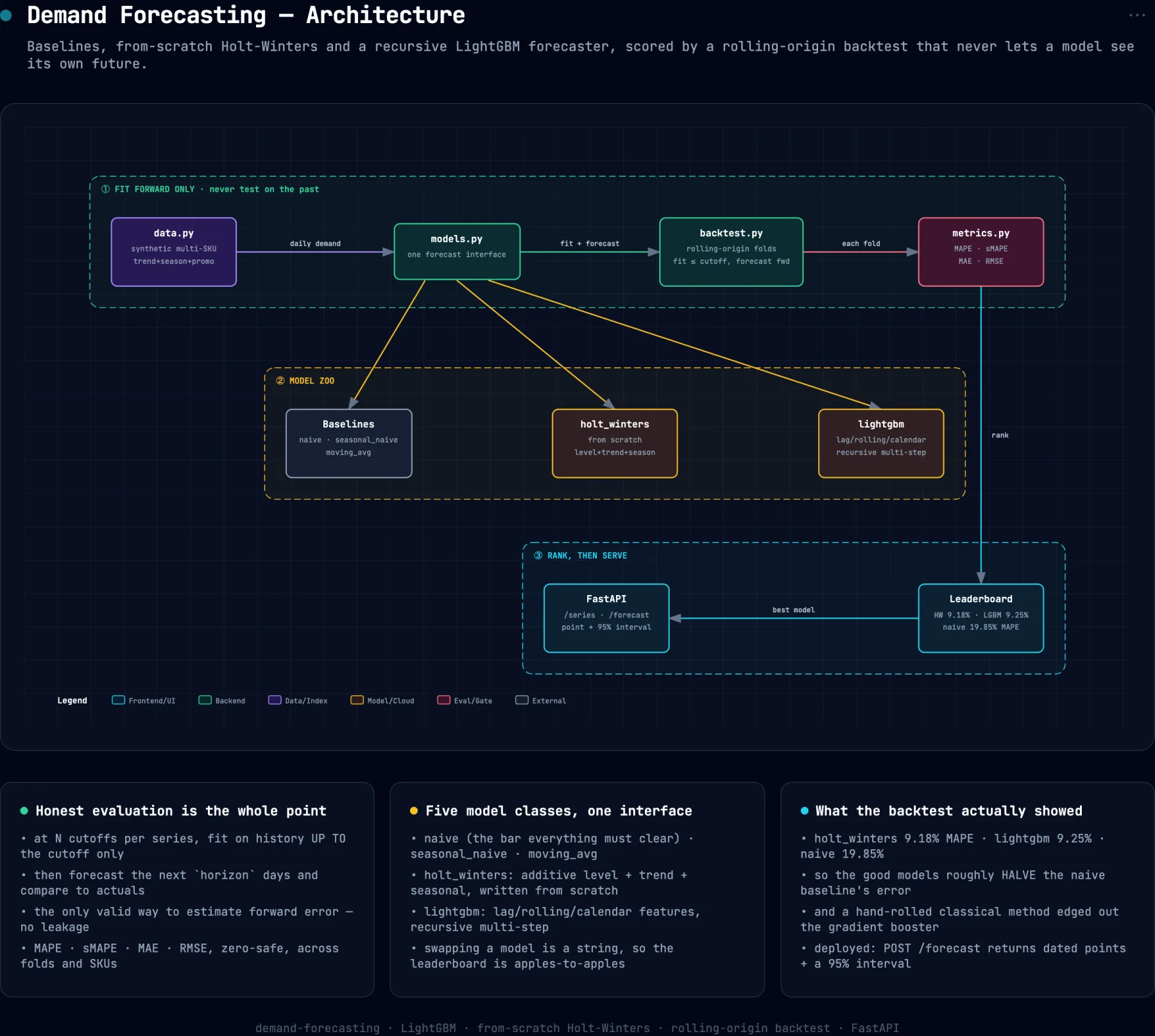Click the yellow bullet beside Five model classes

click(414, 811)
